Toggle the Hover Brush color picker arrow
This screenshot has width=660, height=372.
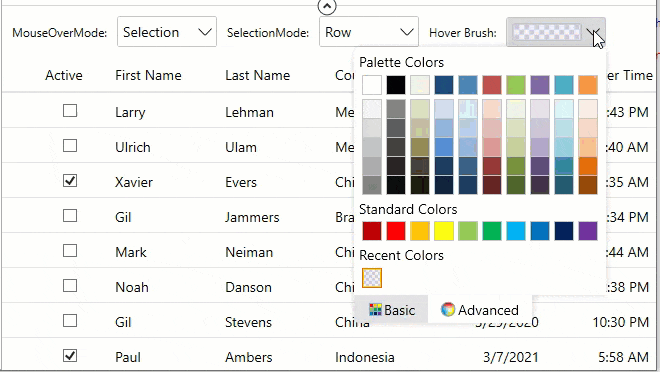pos(593,32)
